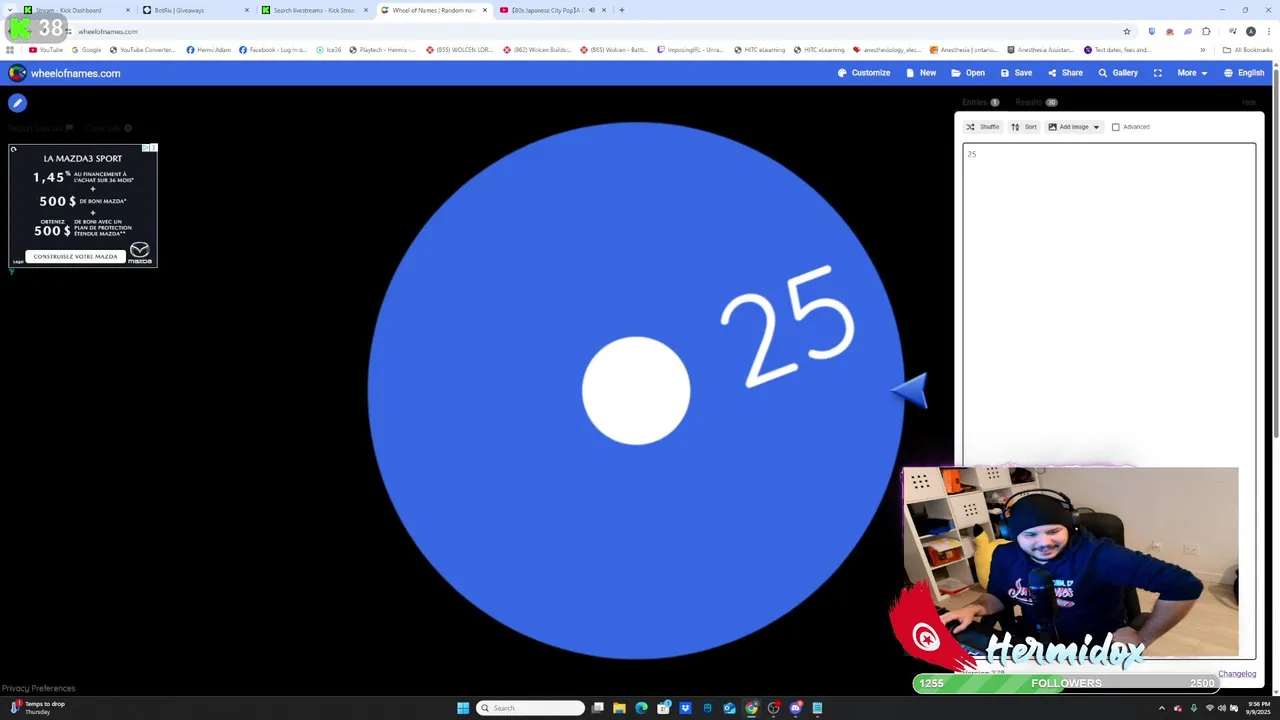Open YouTube Converter bookmark

142,50
